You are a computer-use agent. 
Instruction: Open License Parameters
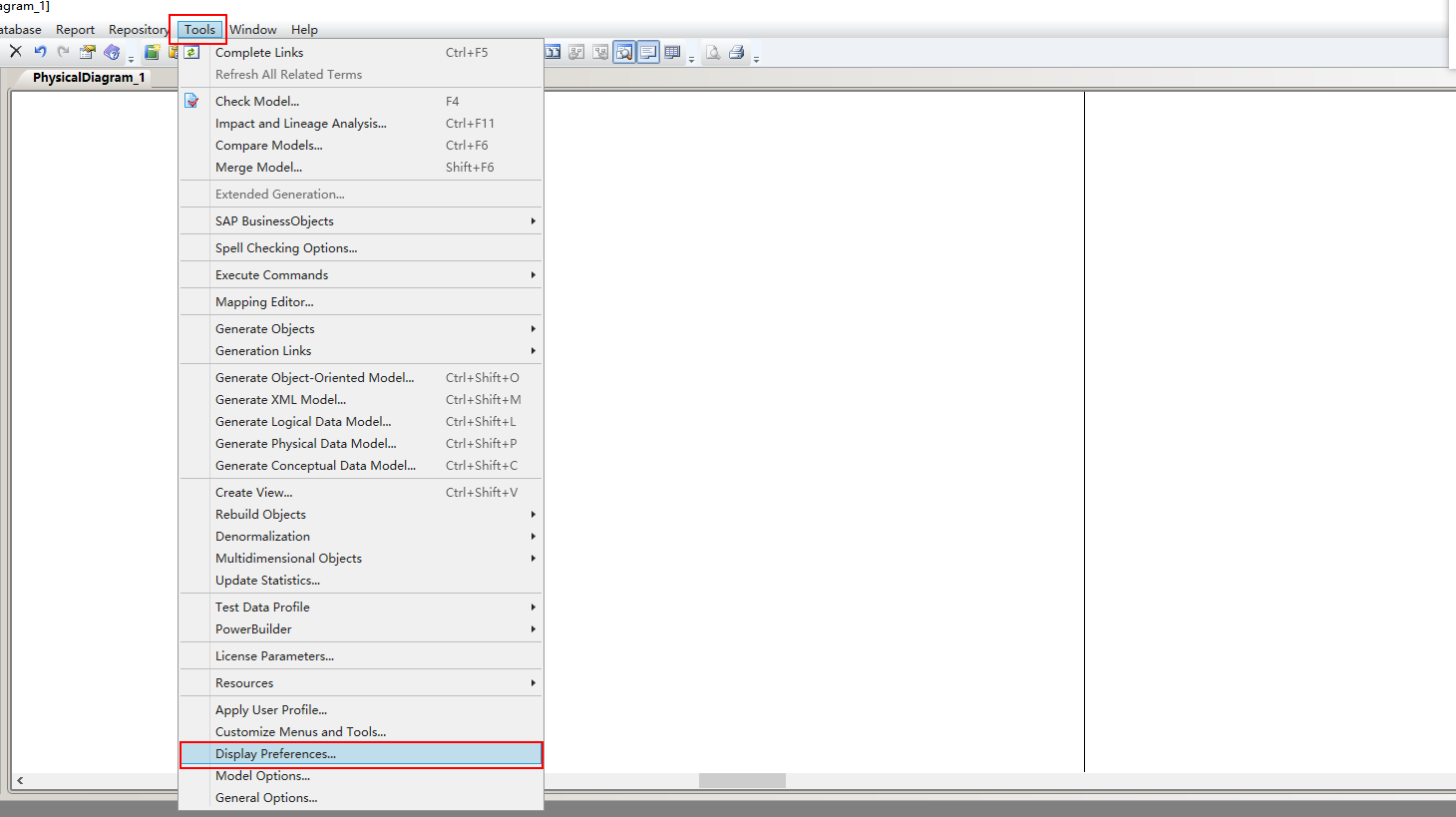coord(361,656)
